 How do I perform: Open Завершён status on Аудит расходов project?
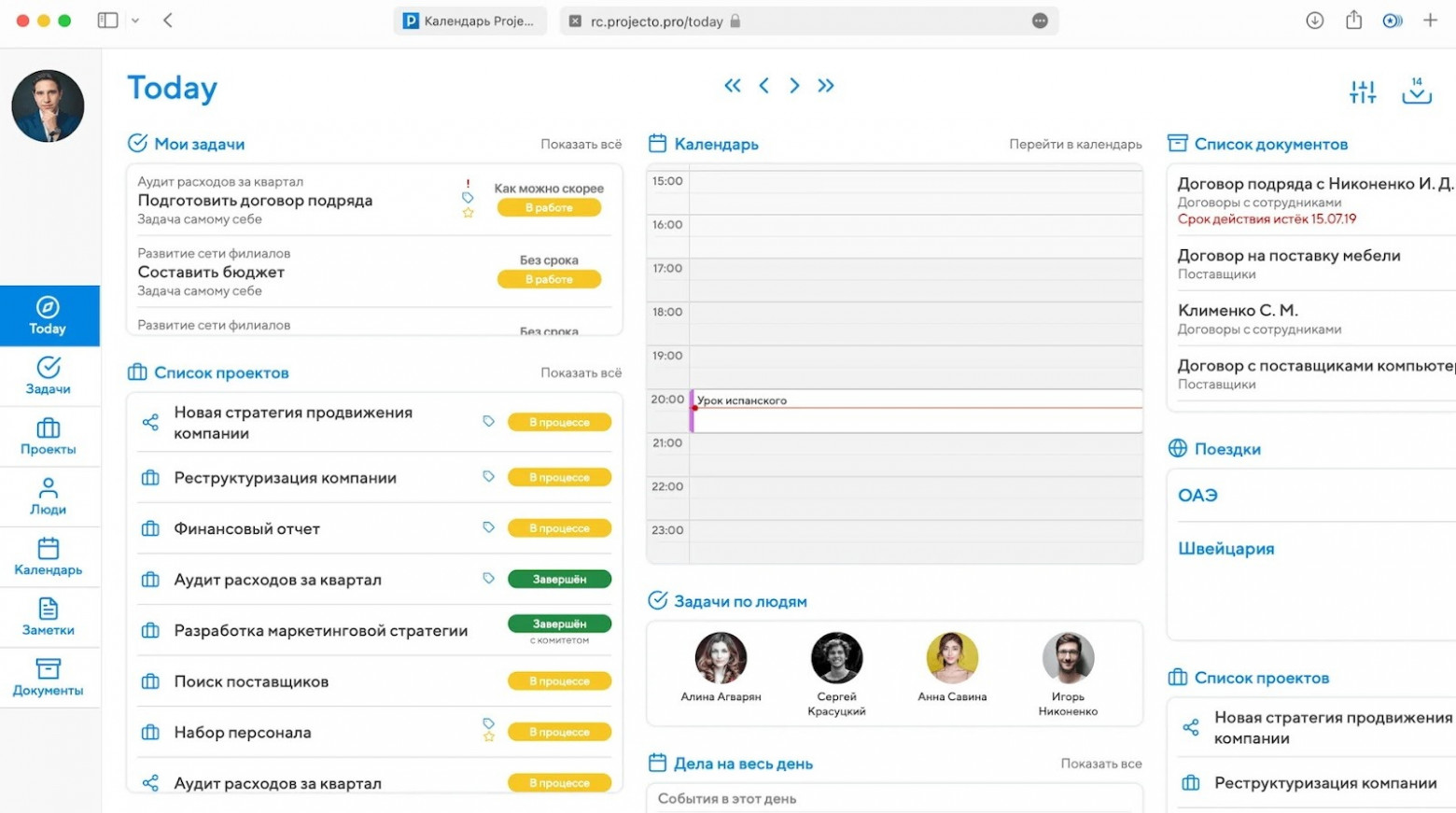coord(559,580)
